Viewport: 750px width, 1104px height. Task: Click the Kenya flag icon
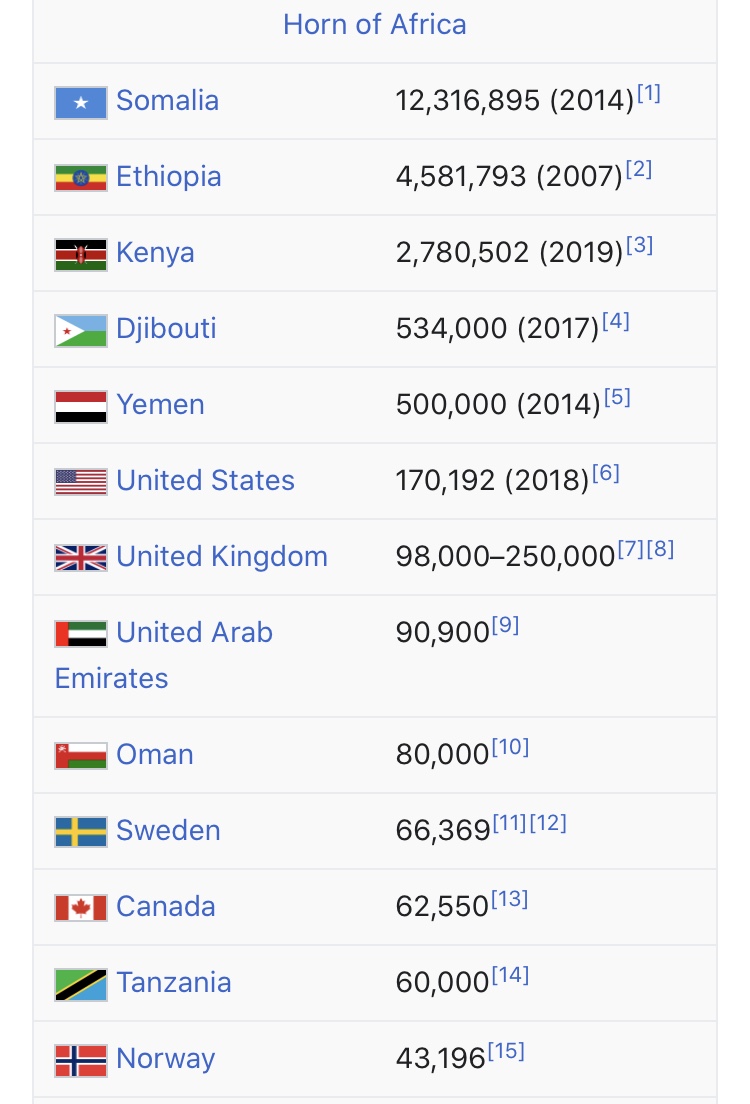pos(81,255)
